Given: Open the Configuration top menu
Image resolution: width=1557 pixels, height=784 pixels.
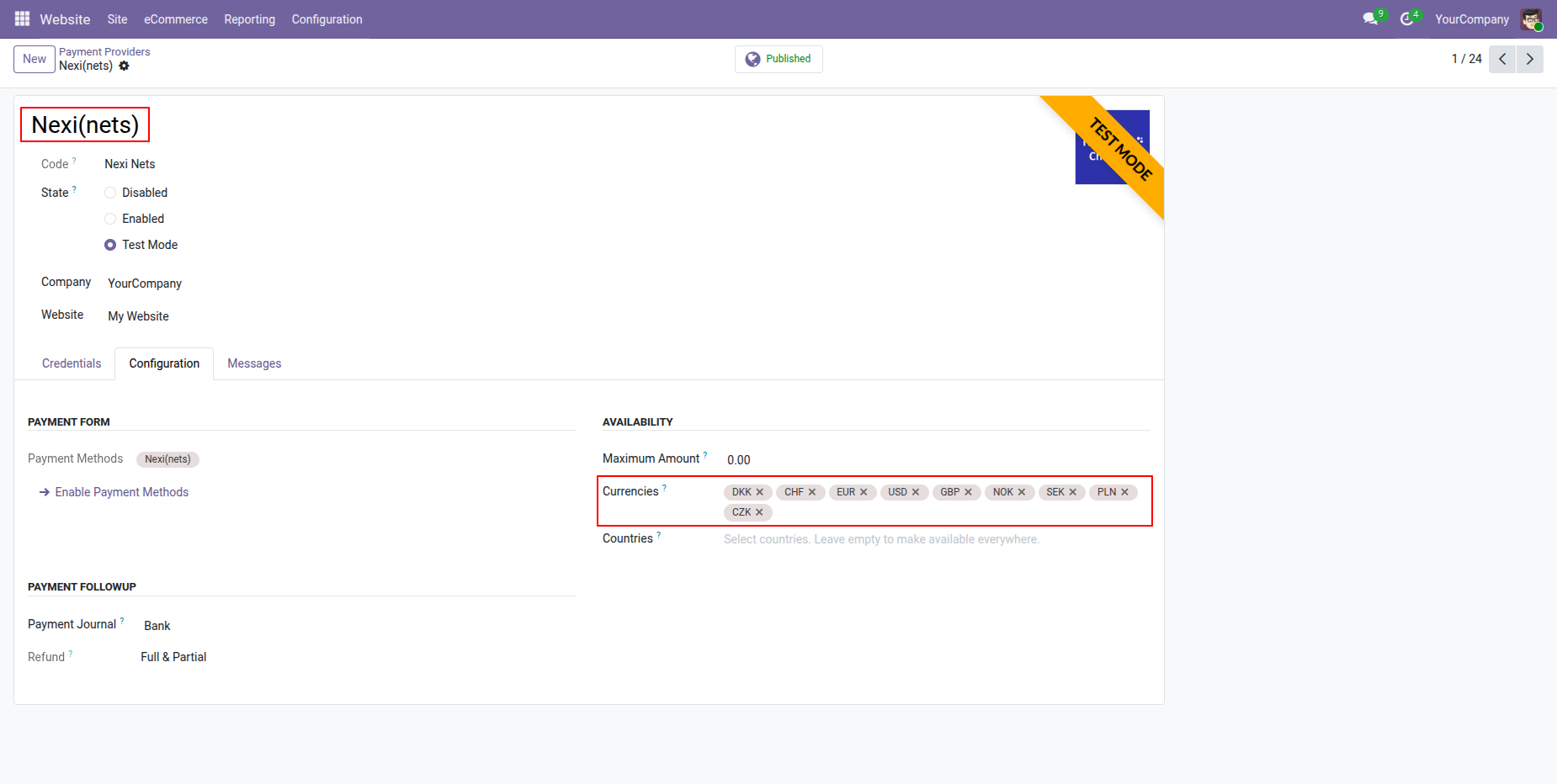Looking at the screenshot, I should pyautogui.click(x=327, y=19).
